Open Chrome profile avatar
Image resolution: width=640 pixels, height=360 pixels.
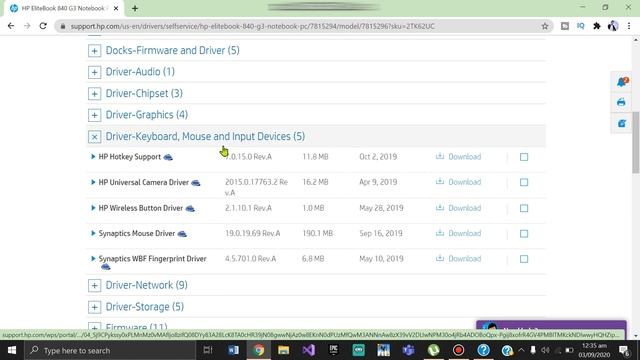point(613,26)
